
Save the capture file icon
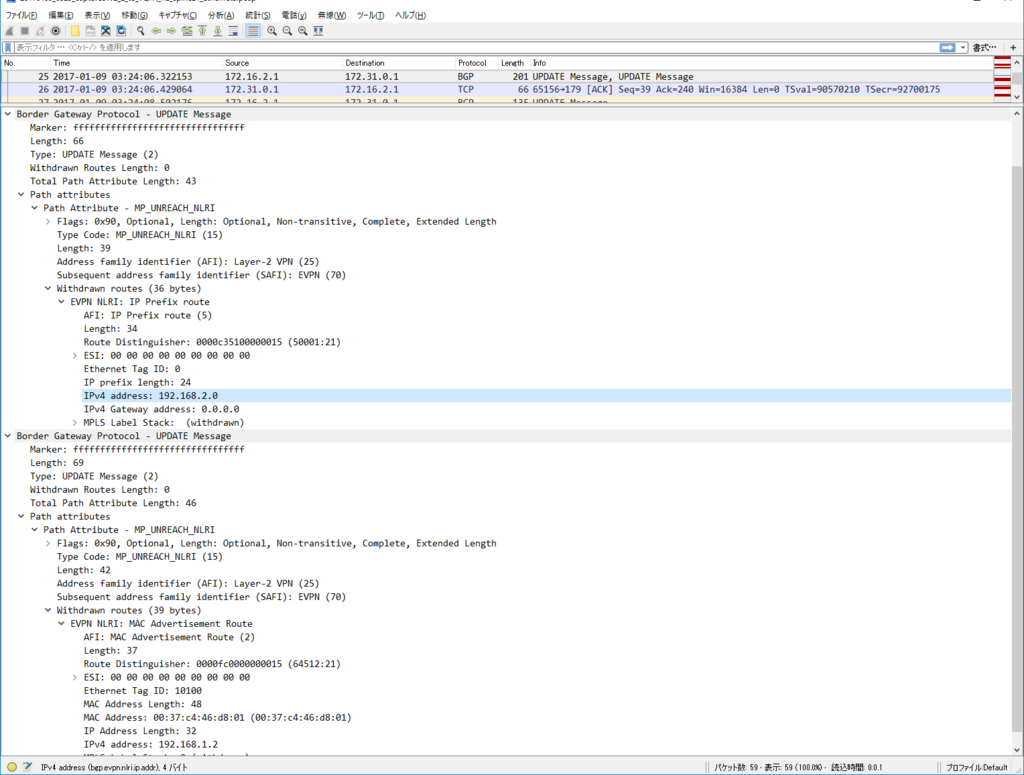[90, 31]
